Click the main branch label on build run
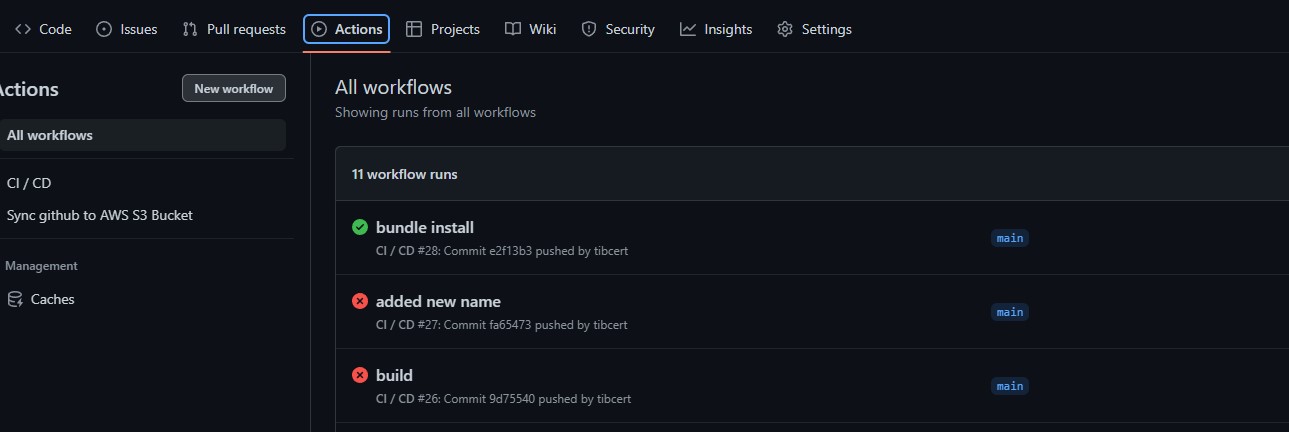 coord(1010,386)
